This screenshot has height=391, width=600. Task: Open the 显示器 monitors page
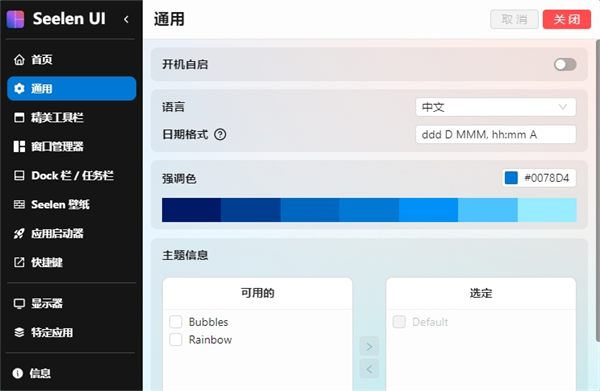click(72, 303)
